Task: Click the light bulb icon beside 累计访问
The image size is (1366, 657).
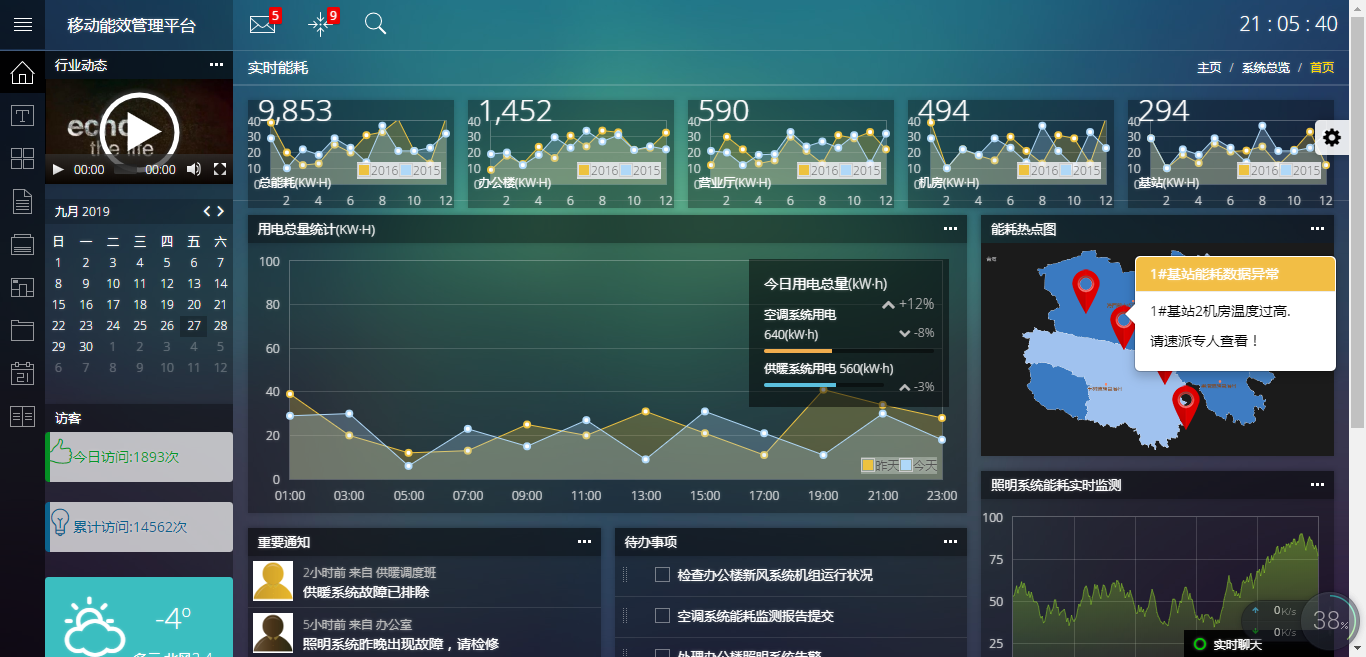Action: (x=60, y=523)
